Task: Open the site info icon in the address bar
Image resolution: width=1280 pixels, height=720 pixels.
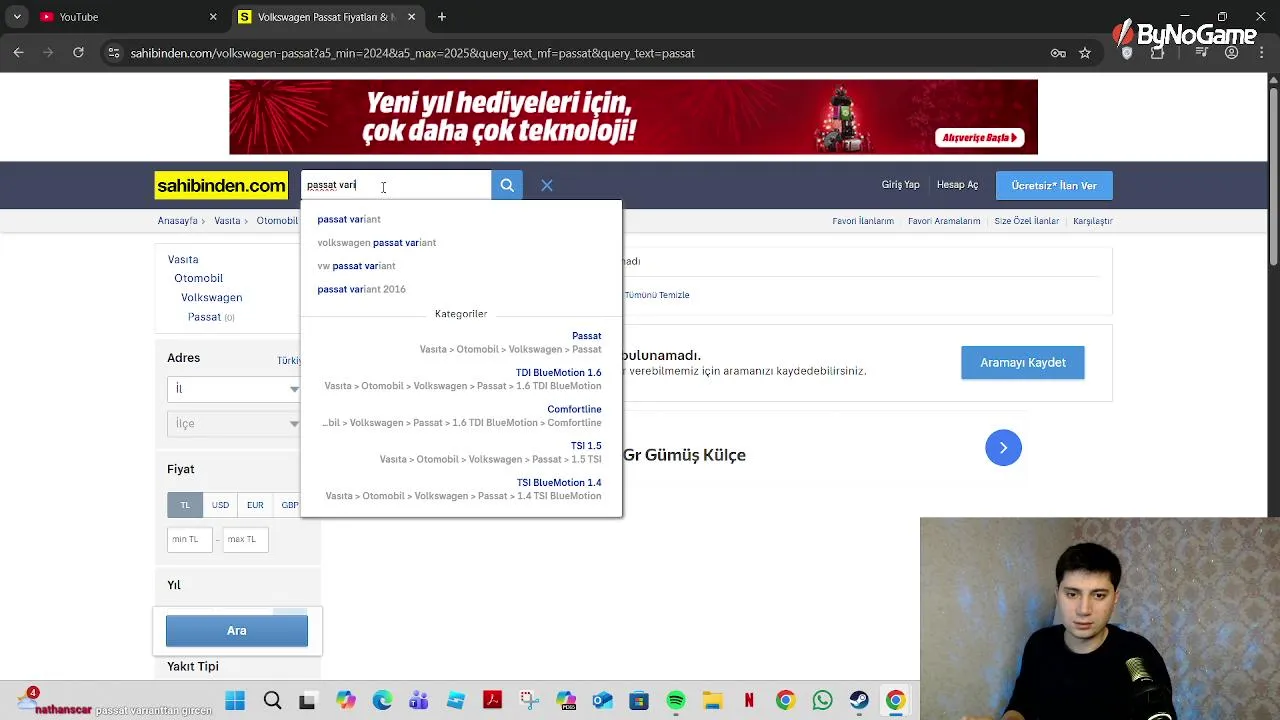Action: pyautogui.click(x=114, y=53)
